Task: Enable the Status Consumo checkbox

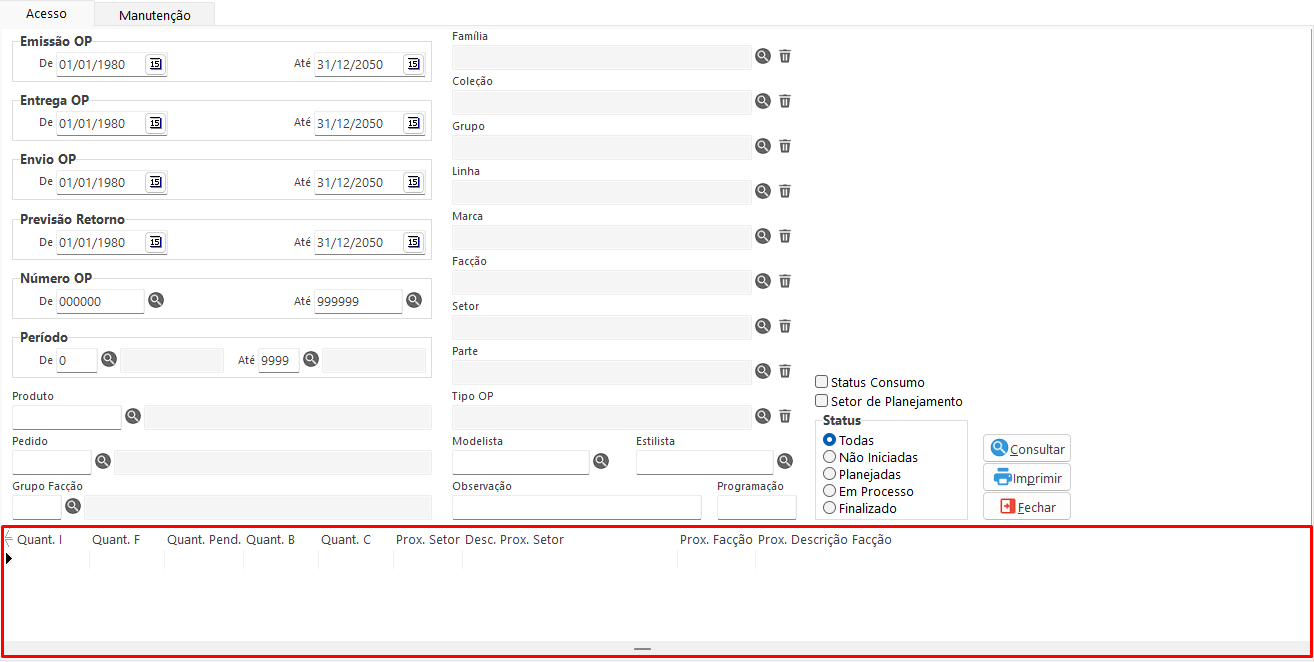Action: [x=822, y=382]
